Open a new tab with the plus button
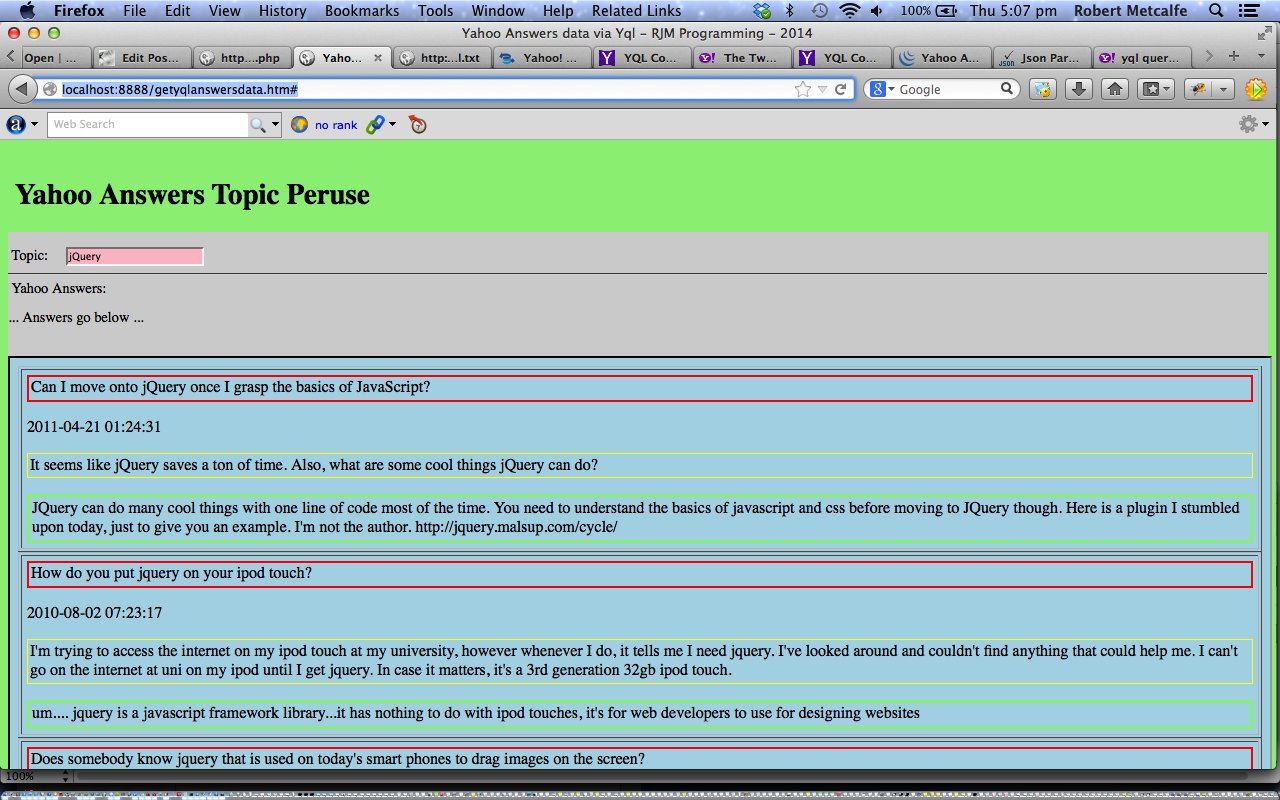1280x800 pixels. [1233, 57]
